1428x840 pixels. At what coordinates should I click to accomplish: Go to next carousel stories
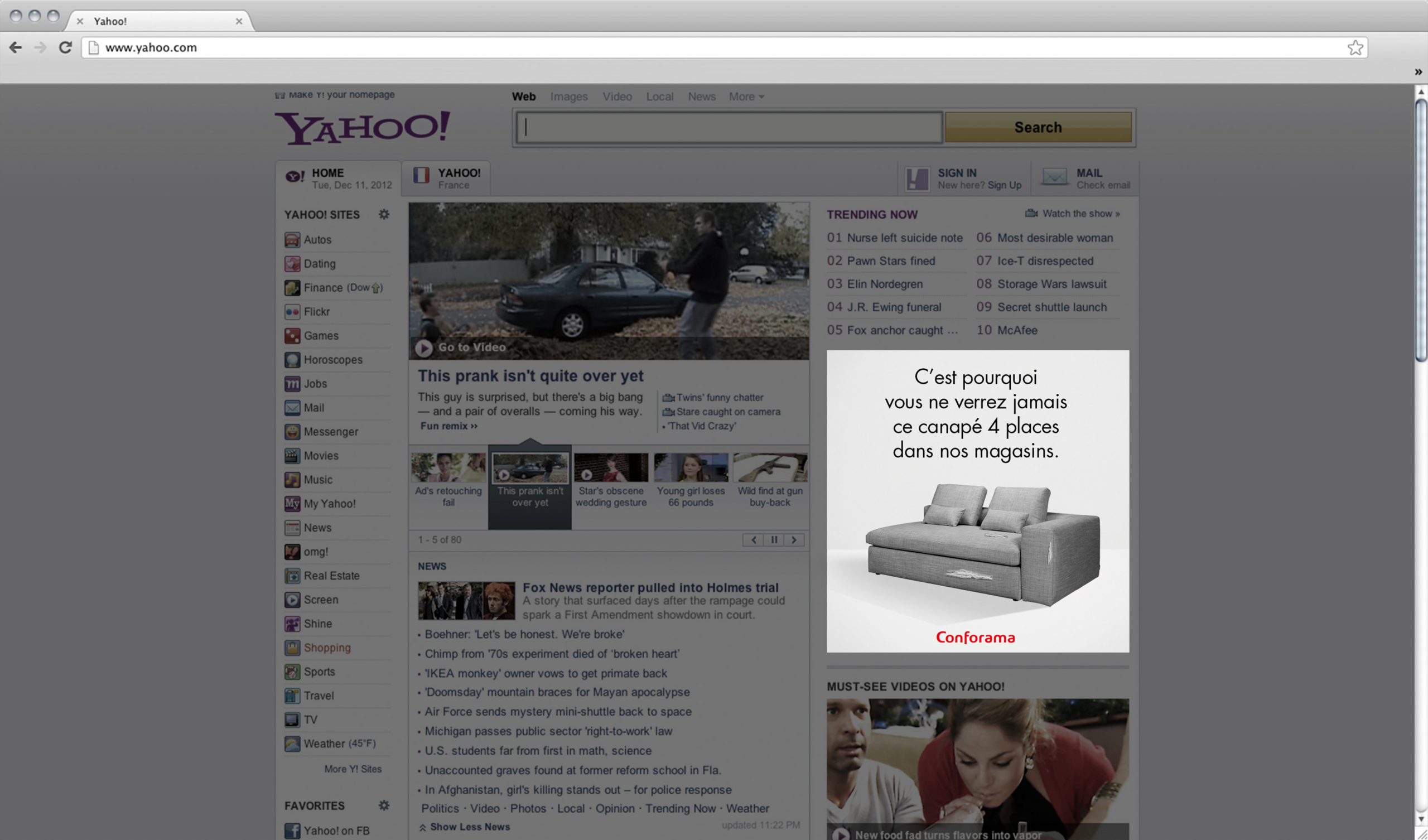794,539
